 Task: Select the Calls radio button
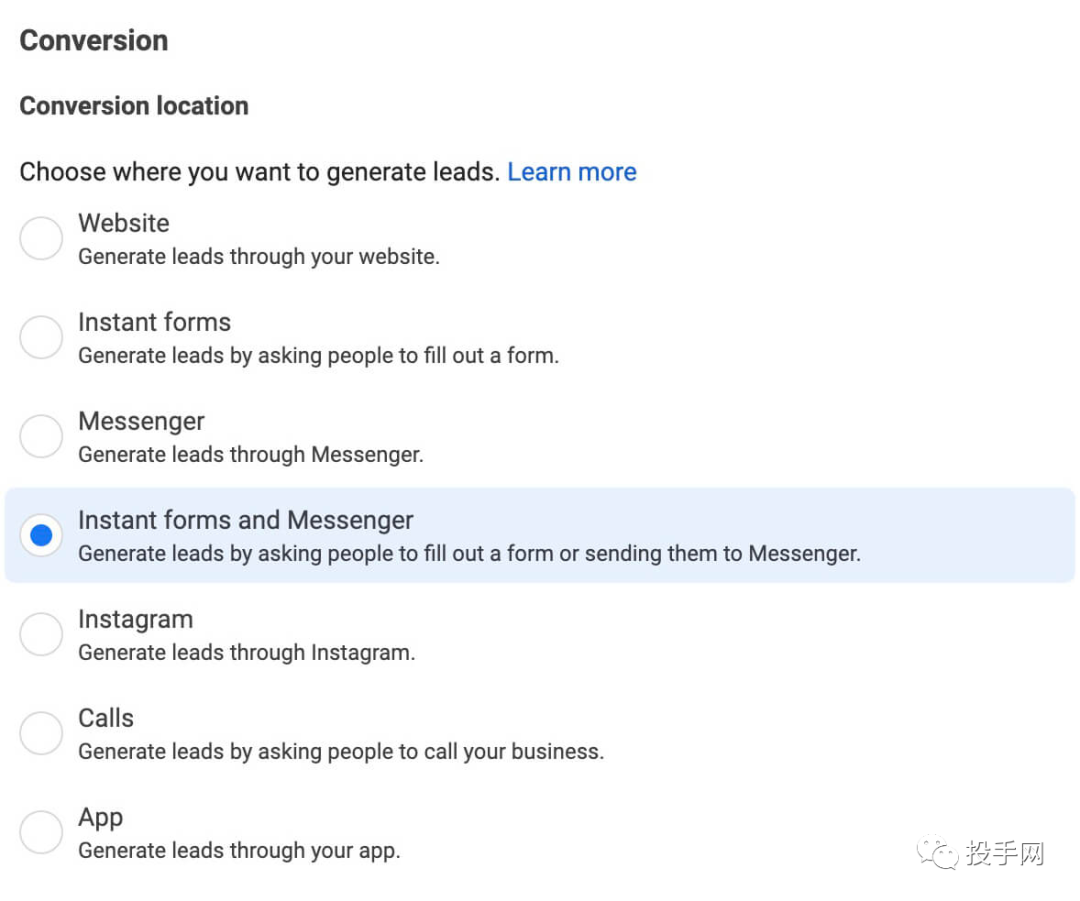[41, 733]
